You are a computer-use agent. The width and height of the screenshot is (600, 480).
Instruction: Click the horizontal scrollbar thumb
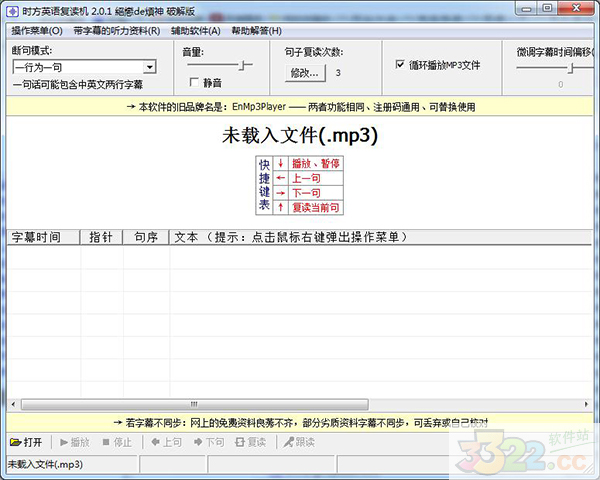click(195, 404)
